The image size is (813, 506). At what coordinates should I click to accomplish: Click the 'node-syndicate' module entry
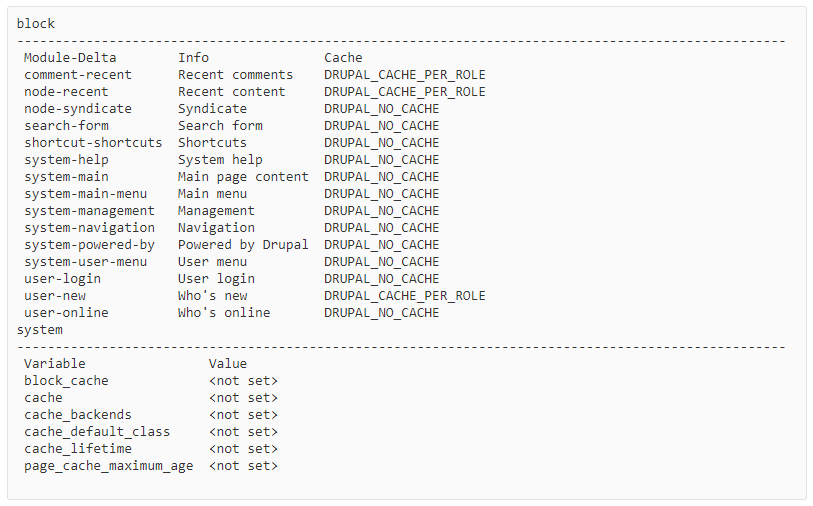click(78, 109)
